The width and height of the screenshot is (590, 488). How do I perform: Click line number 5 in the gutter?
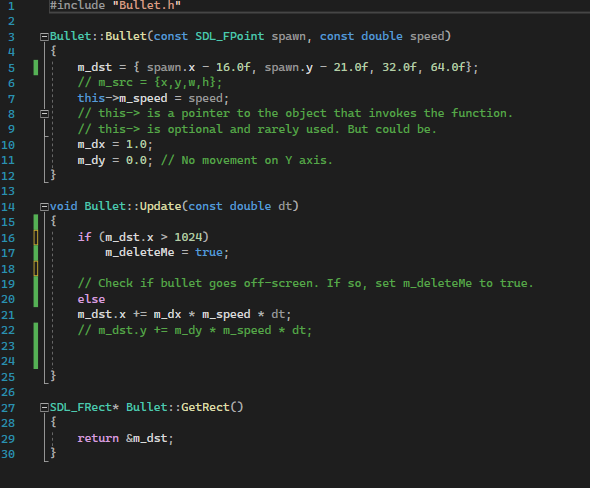click(11, 68)
